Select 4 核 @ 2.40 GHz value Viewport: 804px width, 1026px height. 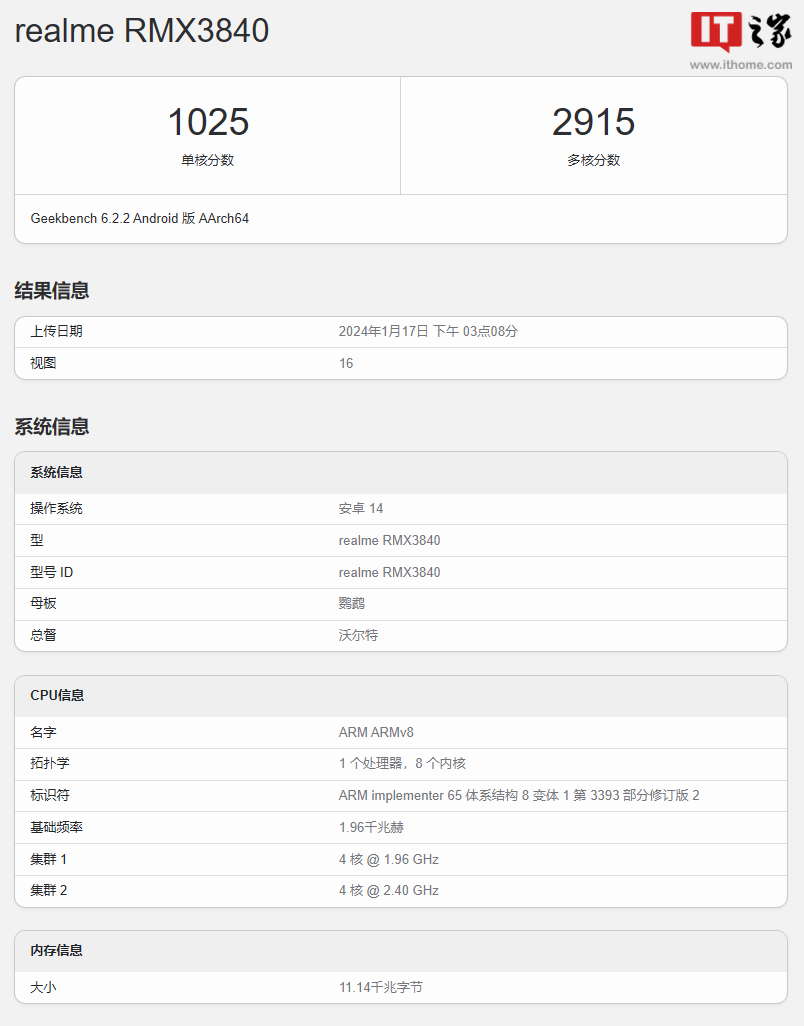click(389, 891)
